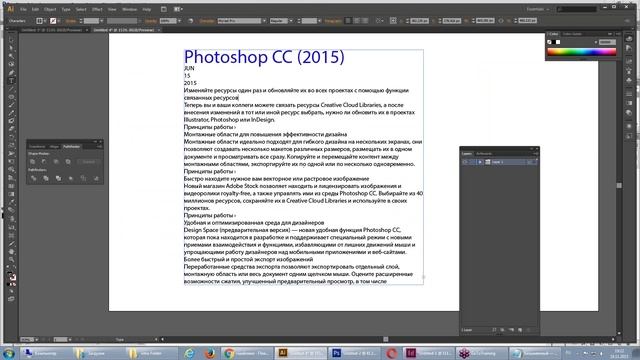Click the Paragraph link in control bar

[x=333, y=21]
